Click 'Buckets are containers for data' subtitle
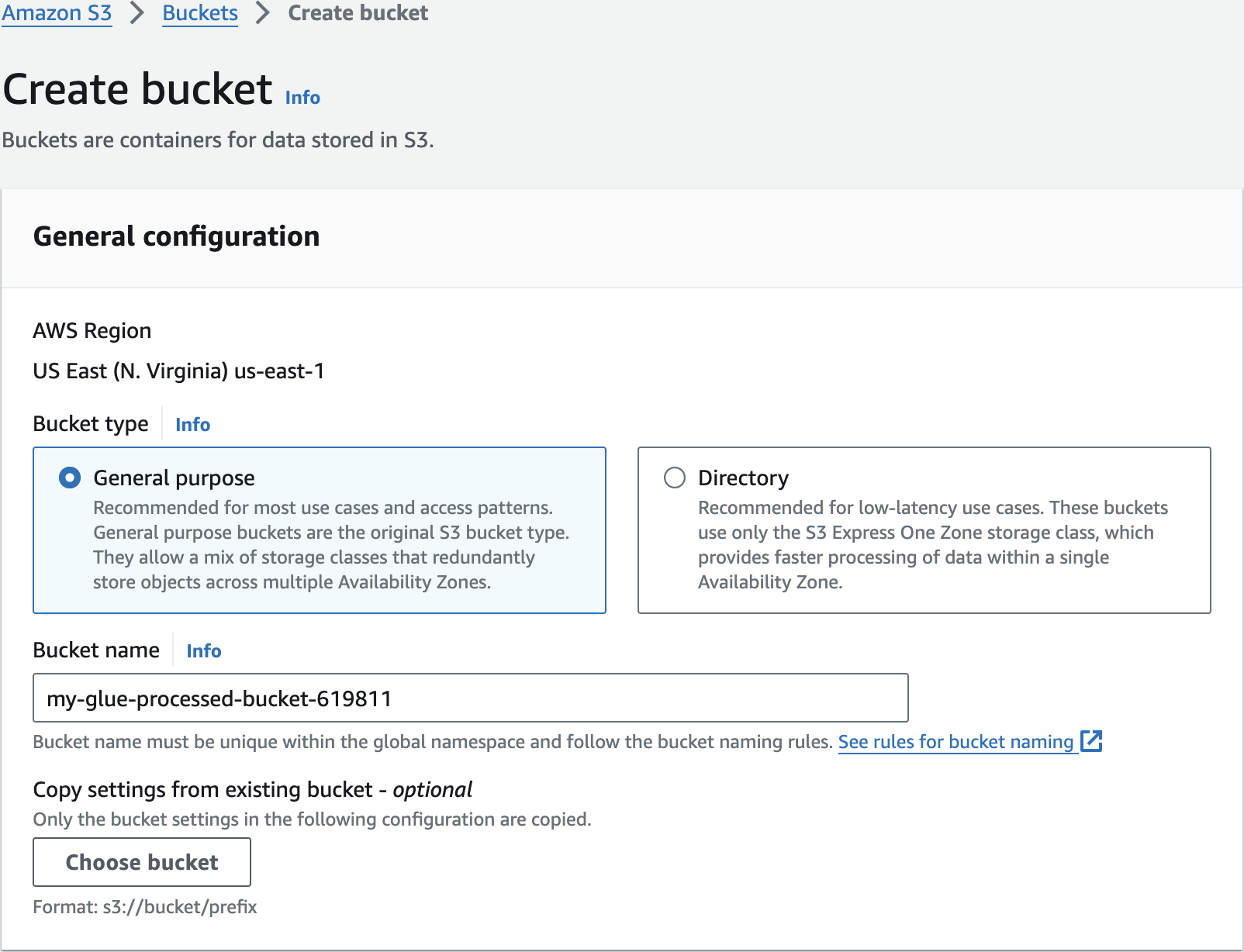Screen dimensions: 1244x952 tap(218, 140)
